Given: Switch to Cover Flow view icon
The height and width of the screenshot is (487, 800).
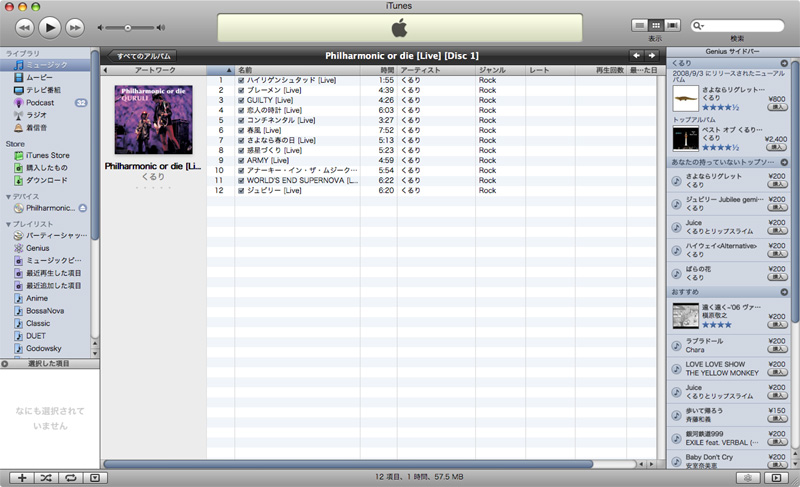Looking at the screenshot, I should pos(672,25).
